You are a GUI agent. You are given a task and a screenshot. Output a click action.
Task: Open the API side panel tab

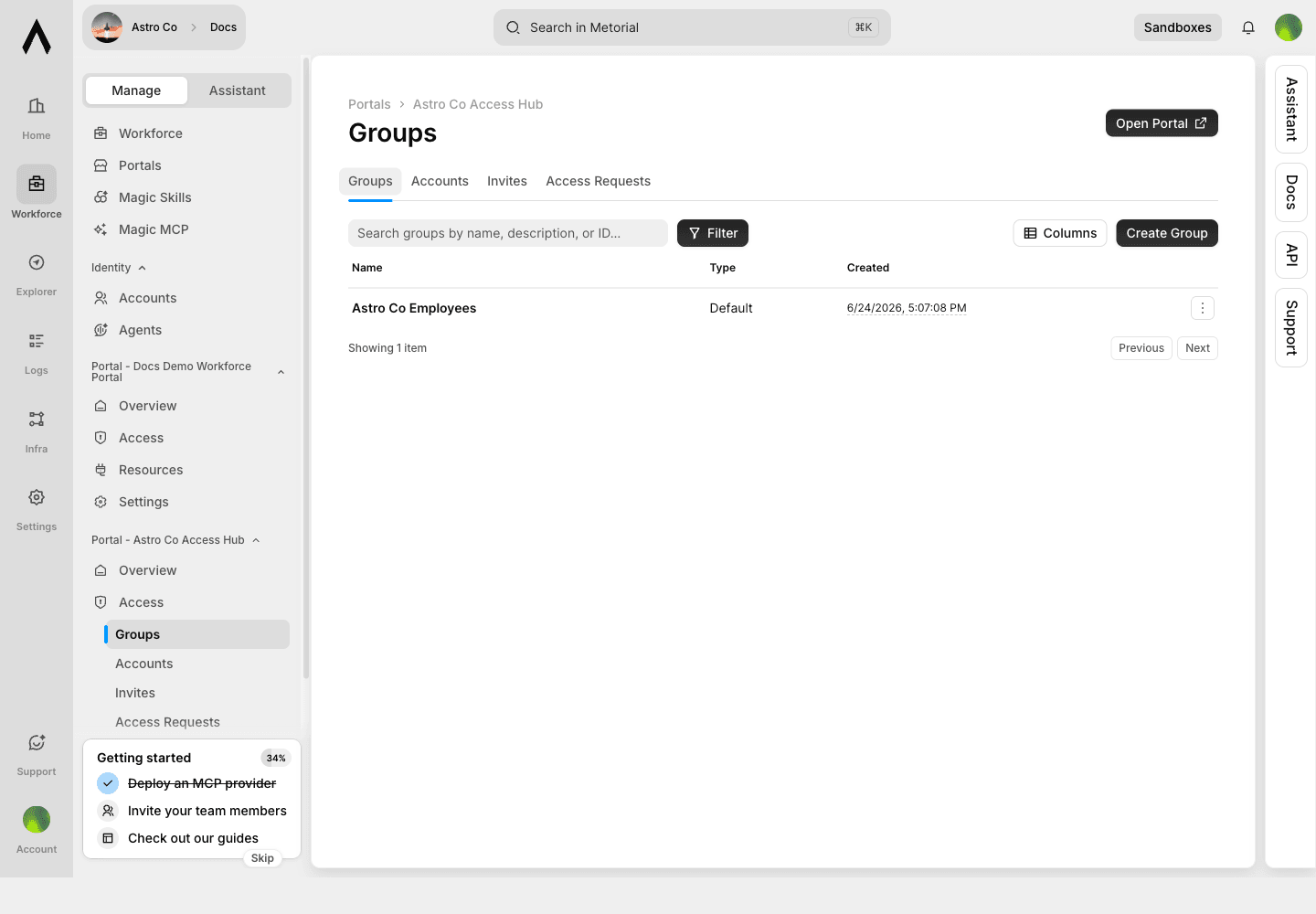coord(1291,255)
